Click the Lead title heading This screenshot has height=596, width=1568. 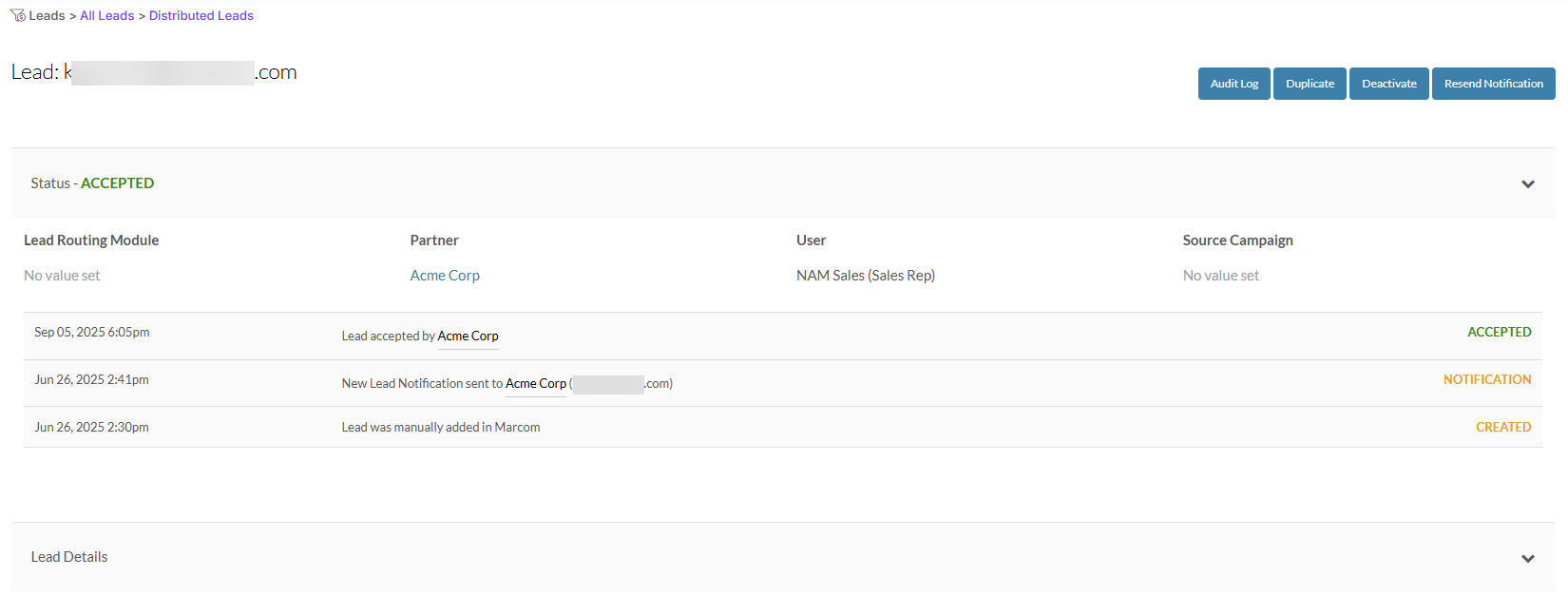[x=154, y=72]
